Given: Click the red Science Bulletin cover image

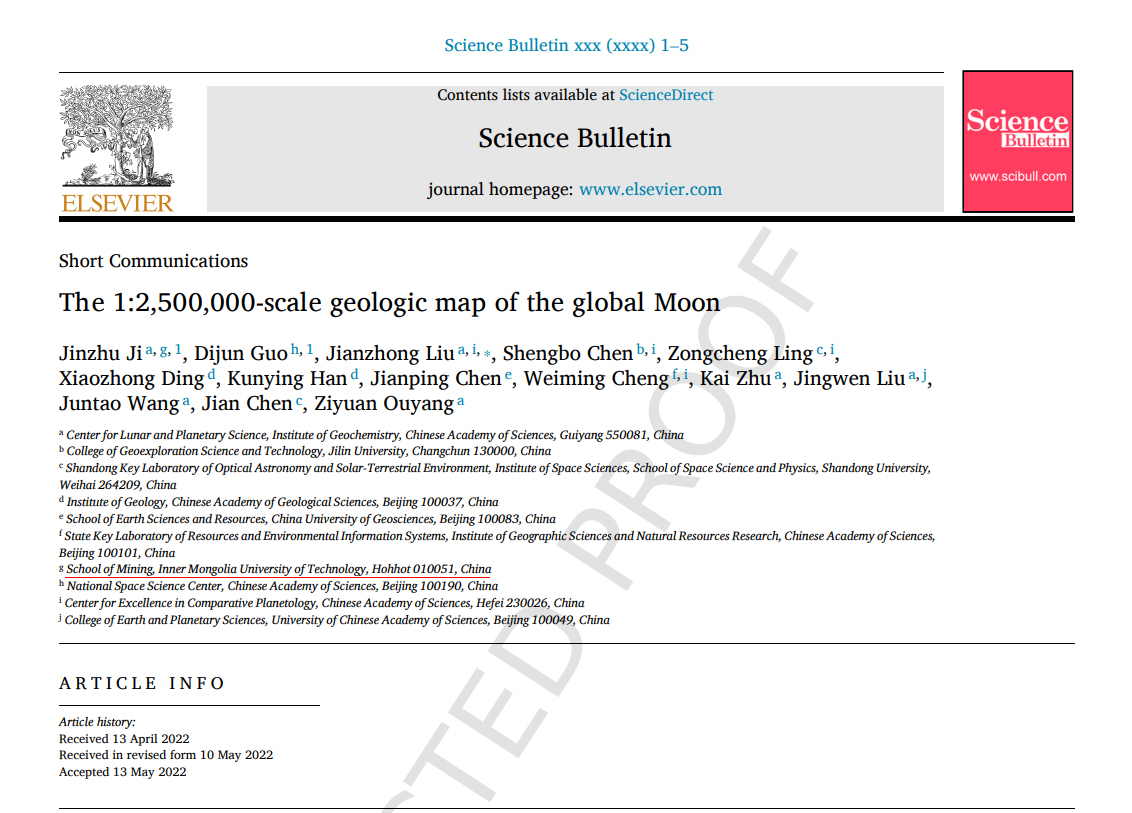Looking at the screenshot, I should [1017, 141].
